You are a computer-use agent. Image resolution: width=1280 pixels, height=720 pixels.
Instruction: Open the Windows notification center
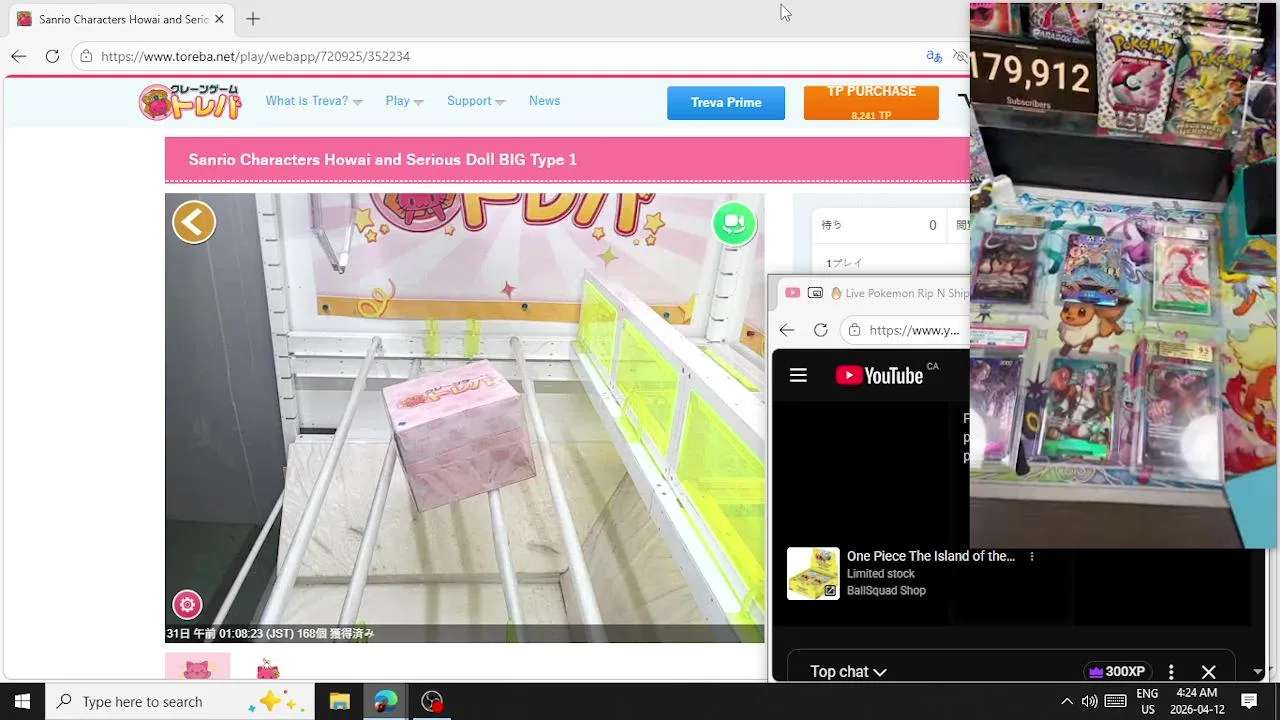pyautogui.click(x=1249, y=701)
